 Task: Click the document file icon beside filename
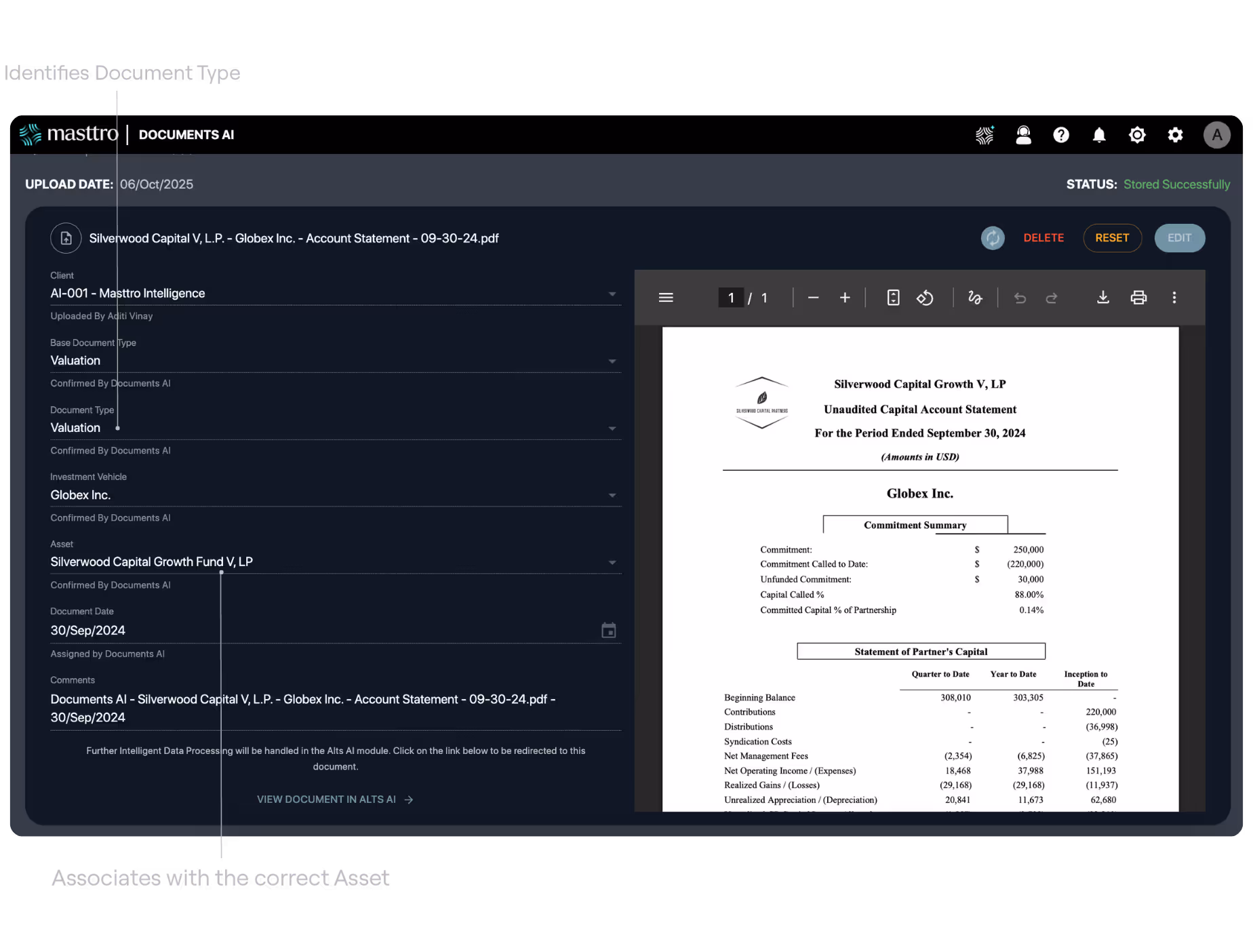[x=66, y=238]
